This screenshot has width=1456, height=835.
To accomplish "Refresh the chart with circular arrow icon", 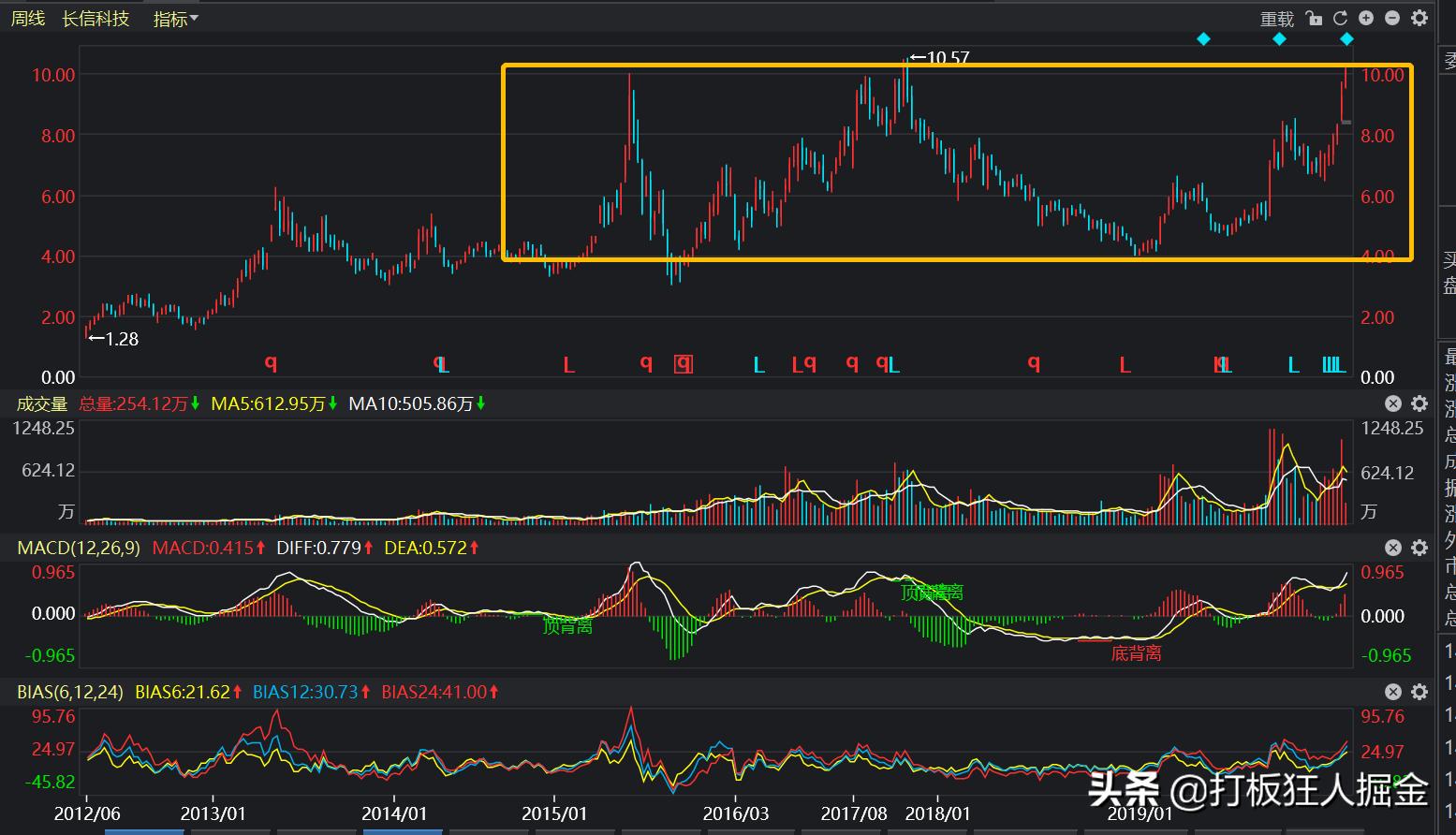I will click(x=1340, y=19).
